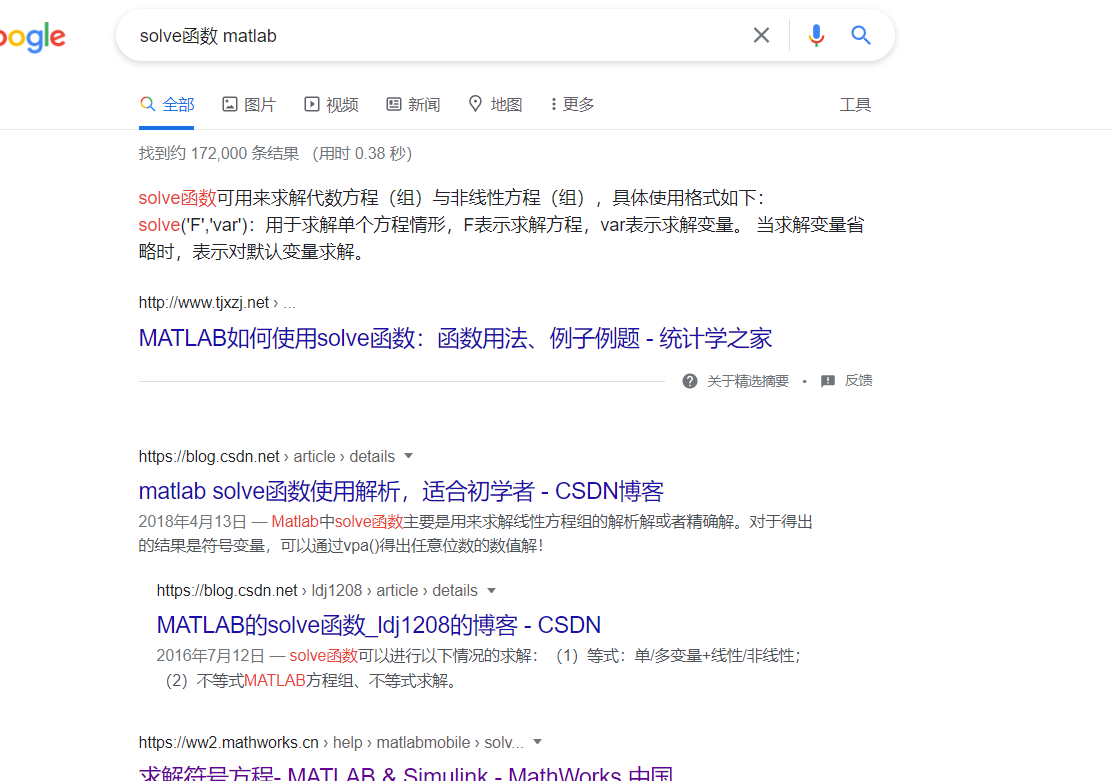This screenshot has width=1112, height=781.
Task: Click the 2016年7月12日 snippet date
Action: (x=211, y=656)
